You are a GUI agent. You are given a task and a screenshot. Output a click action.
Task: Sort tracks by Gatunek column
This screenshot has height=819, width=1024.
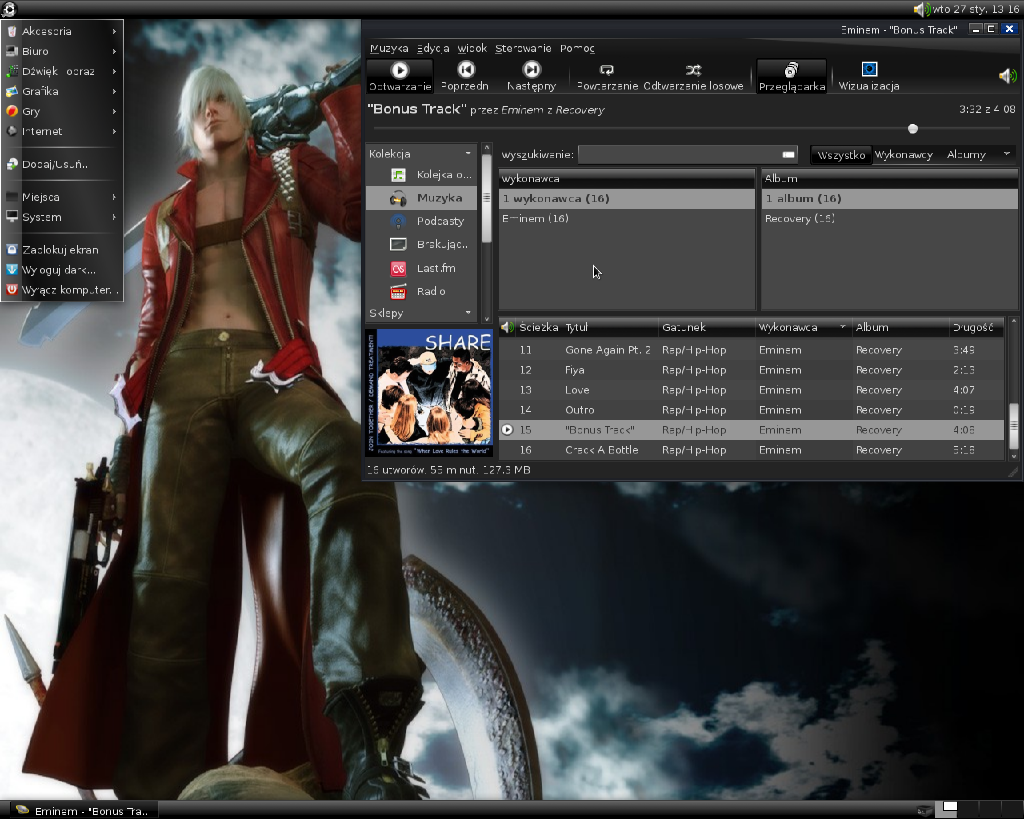click(x=707, y=327)
